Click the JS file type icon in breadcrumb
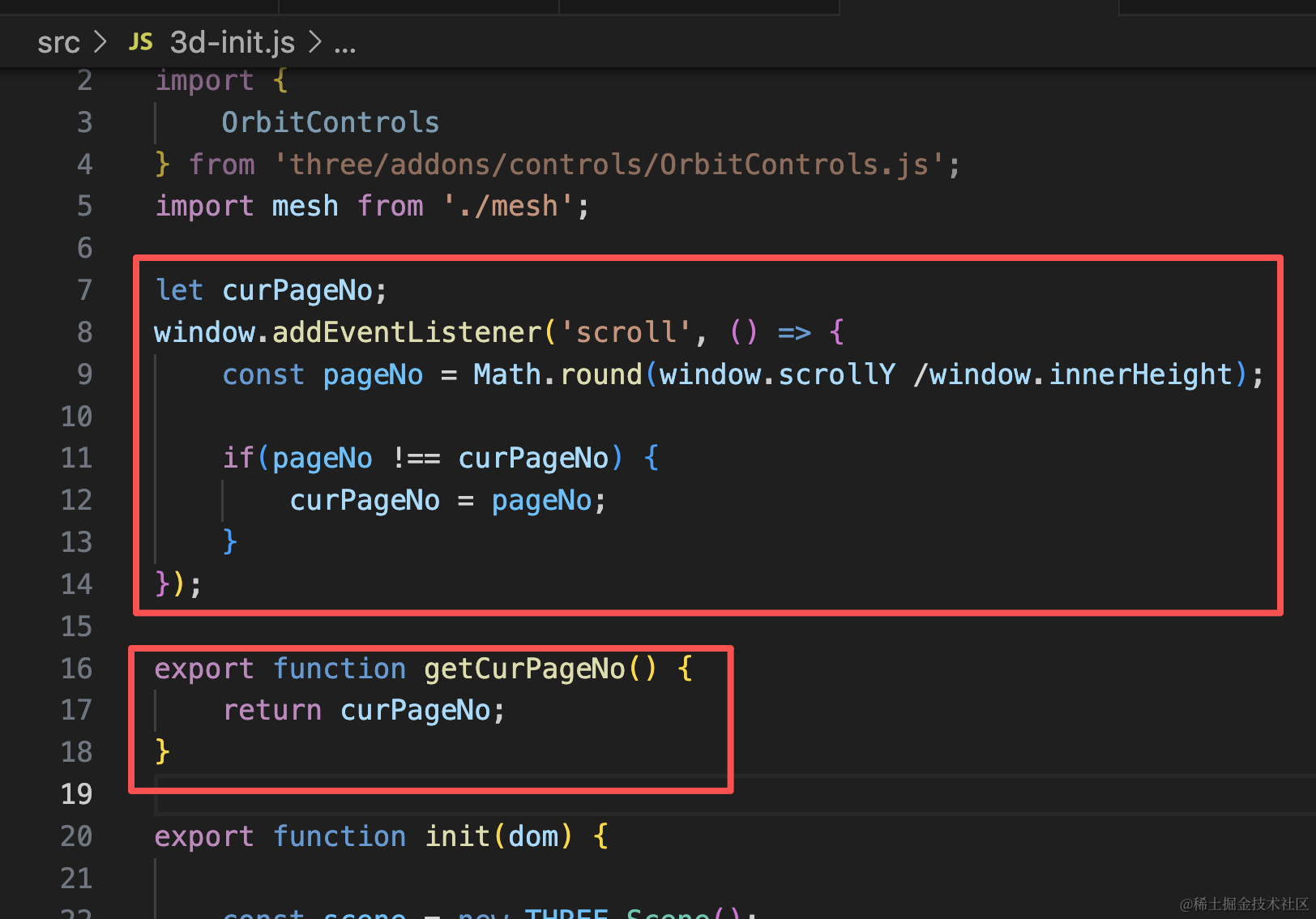Screen dimensions: 1316x919 pyautogui.click(x=140, y=42)
